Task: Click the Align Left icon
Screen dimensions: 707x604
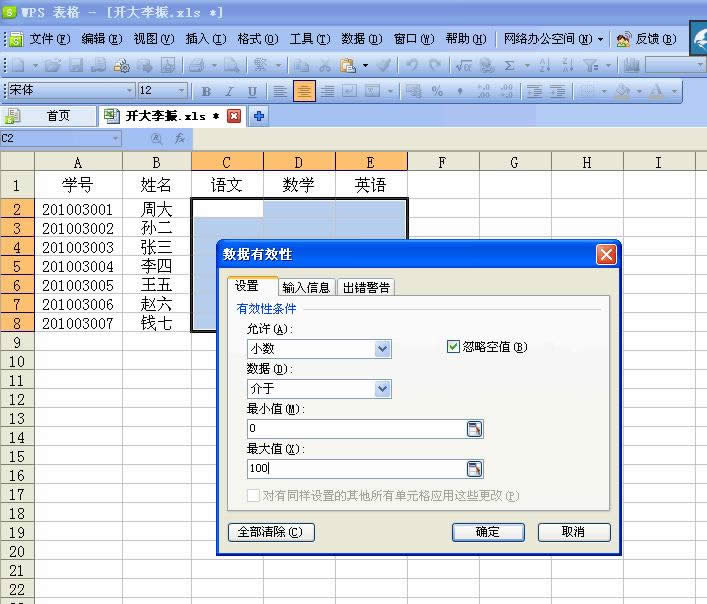Action: pyautogui.click(x=280, y=92)
